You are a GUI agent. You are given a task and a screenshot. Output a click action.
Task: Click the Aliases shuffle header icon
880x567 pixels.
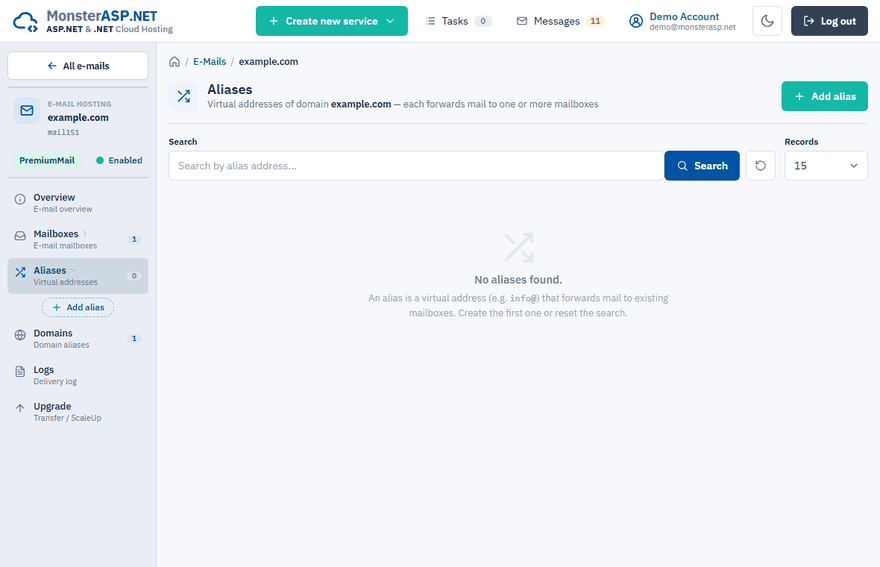pos(184,96)
